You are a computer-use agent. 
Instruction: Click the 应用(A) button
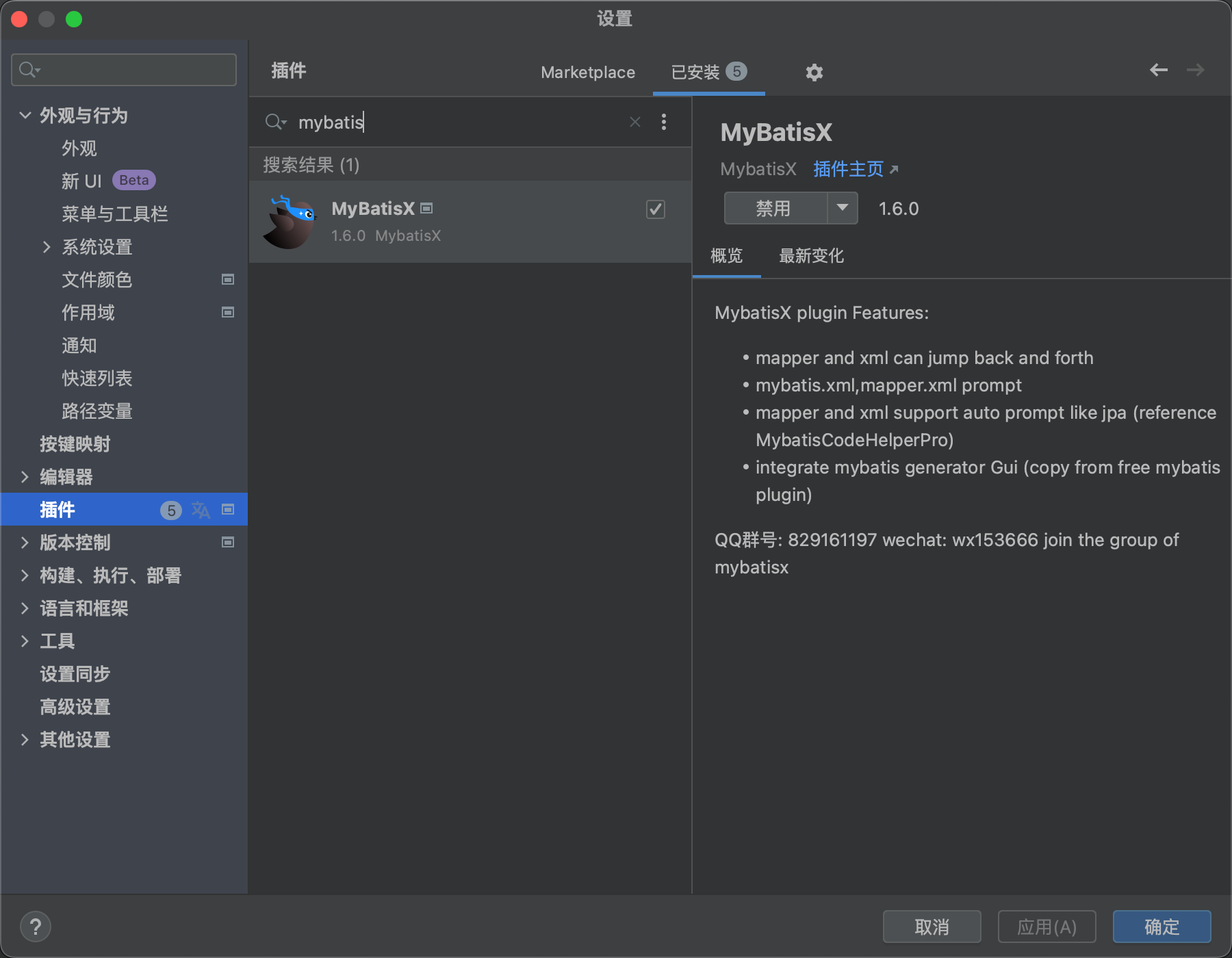[1047, 927]
